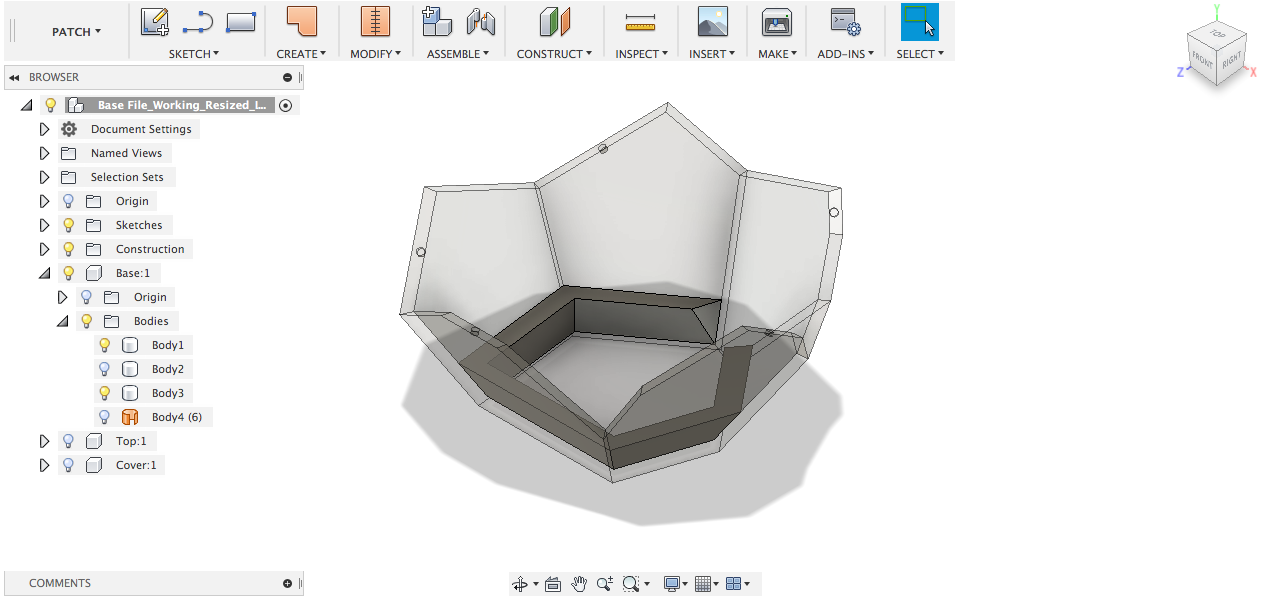Toggle Construction folder visibility lightbulb
The width and height of the screenshot is (1269, 600).
[68, 249]
